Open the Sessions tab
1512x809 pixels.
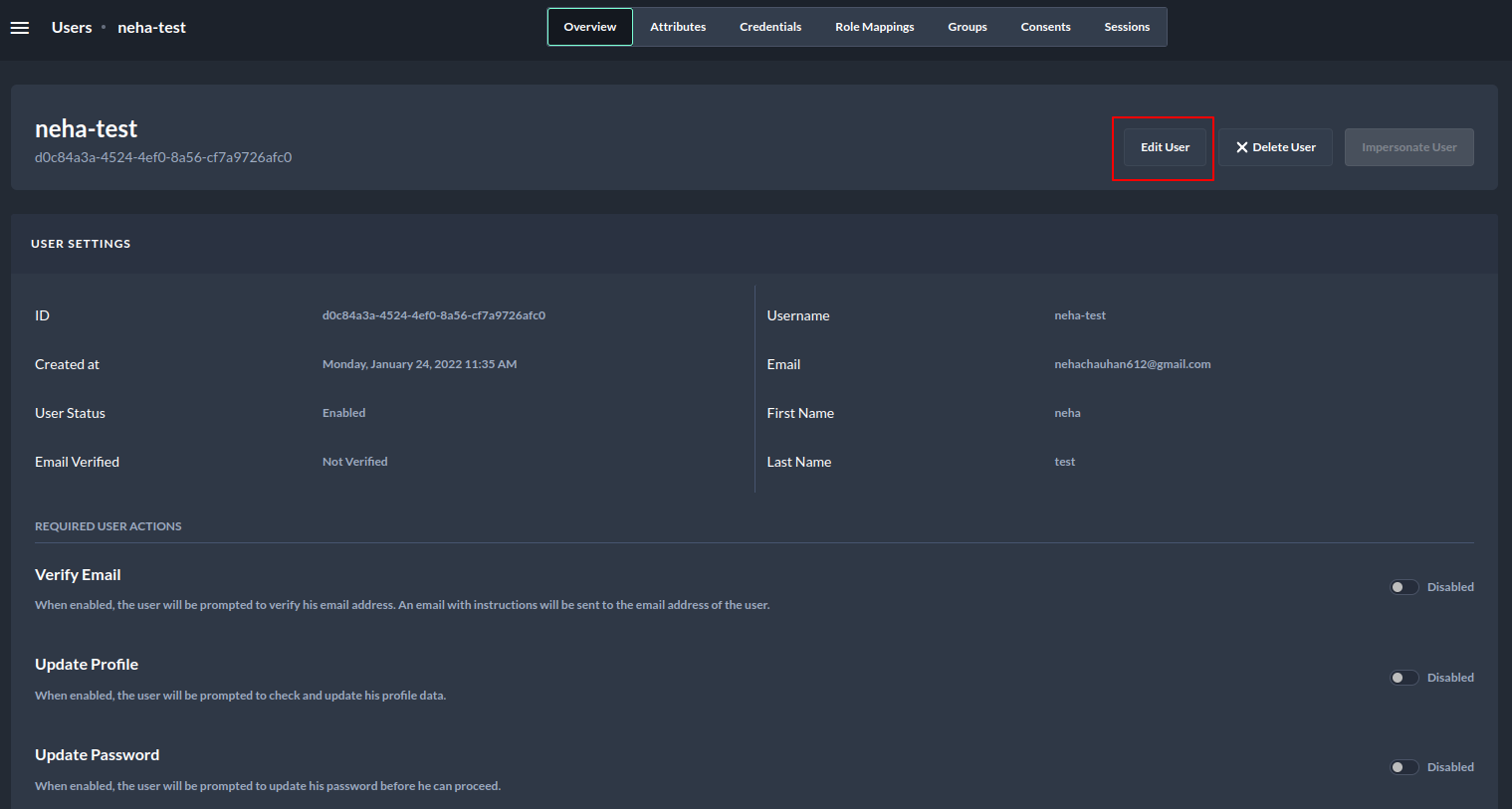(1127, 27)
